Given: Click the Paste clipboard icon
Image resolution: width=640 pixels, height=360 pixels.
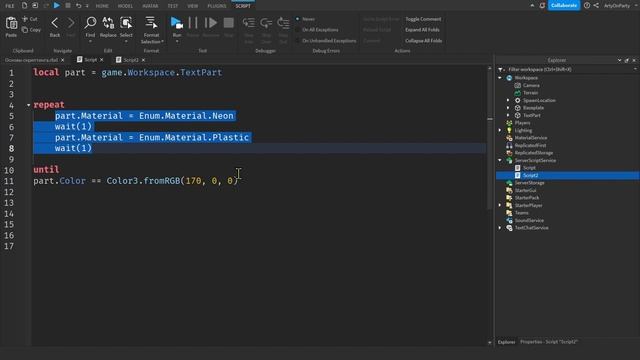Looking at the screenshot, I should (x=11, y=23).
